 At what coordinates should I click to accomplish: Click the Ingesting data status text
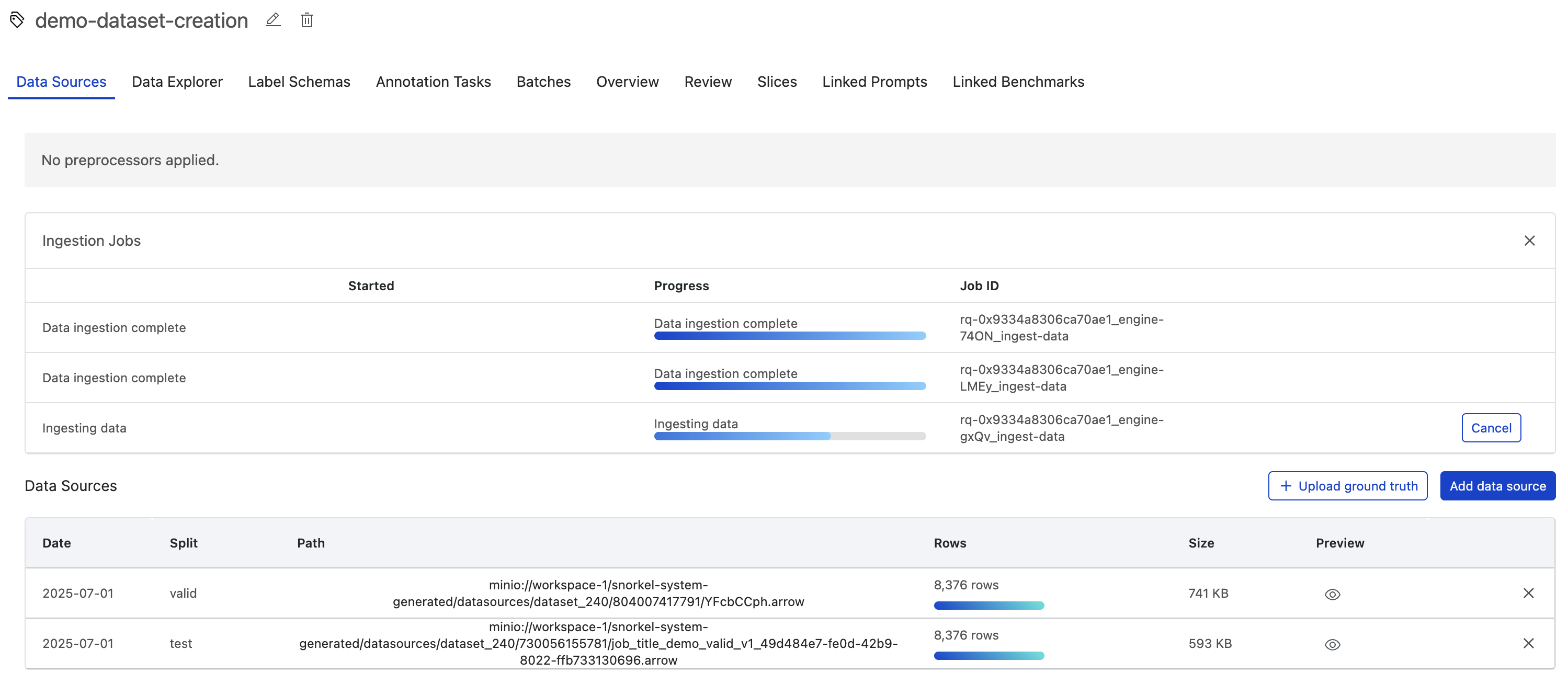pos(84,428)
